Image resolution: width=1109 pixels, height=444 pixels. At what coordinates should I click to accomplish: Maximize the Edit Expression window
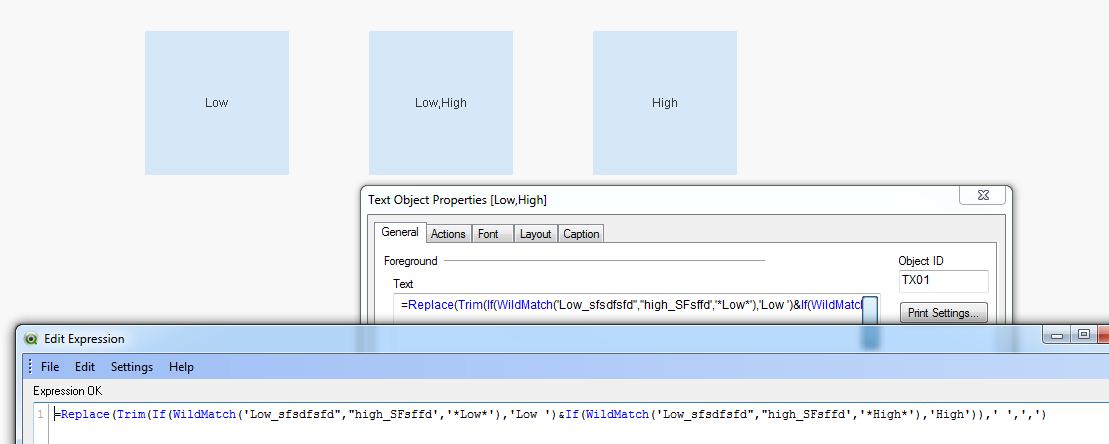tap(1084, 335)
